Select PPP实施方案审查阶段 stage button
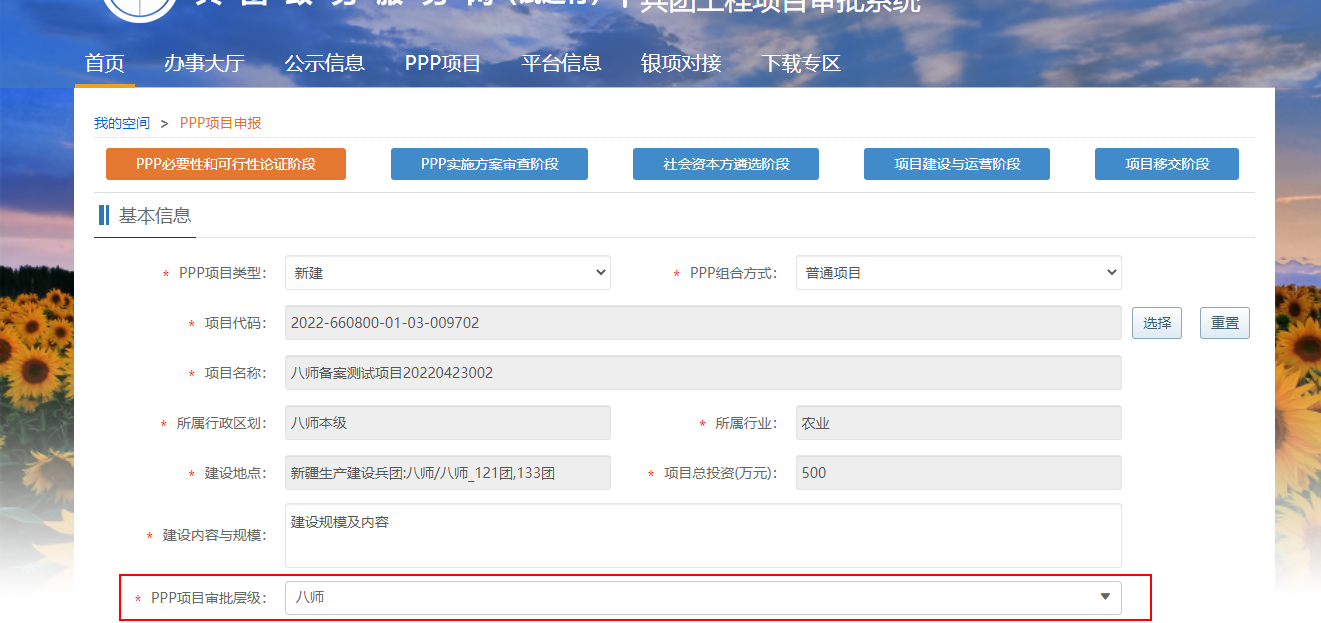The image size is (1321, 623). click(x=489, y=164)
